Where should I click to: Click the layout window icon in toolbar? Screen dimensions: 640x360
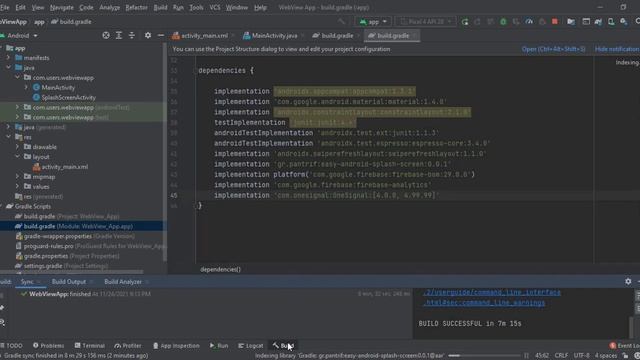click(x=586, y=22)
